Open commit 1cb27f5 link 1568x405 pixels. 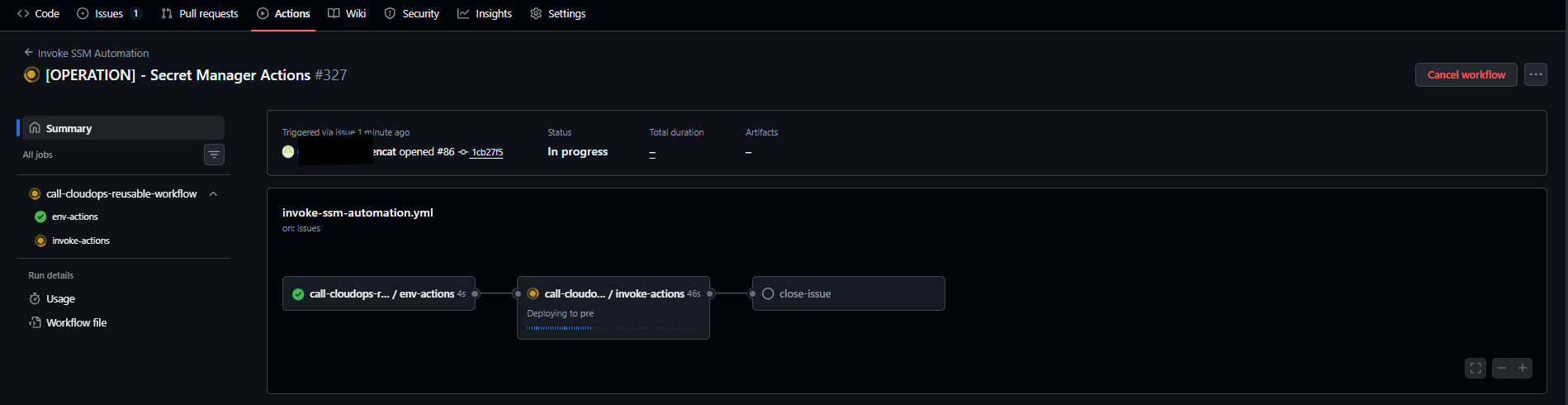[487, 152]
